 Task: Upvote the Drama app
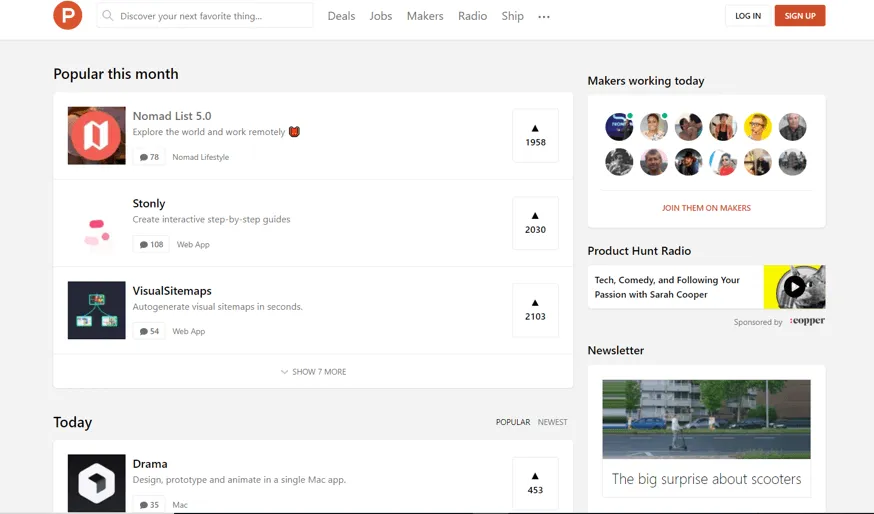click(x=535, y=483)
